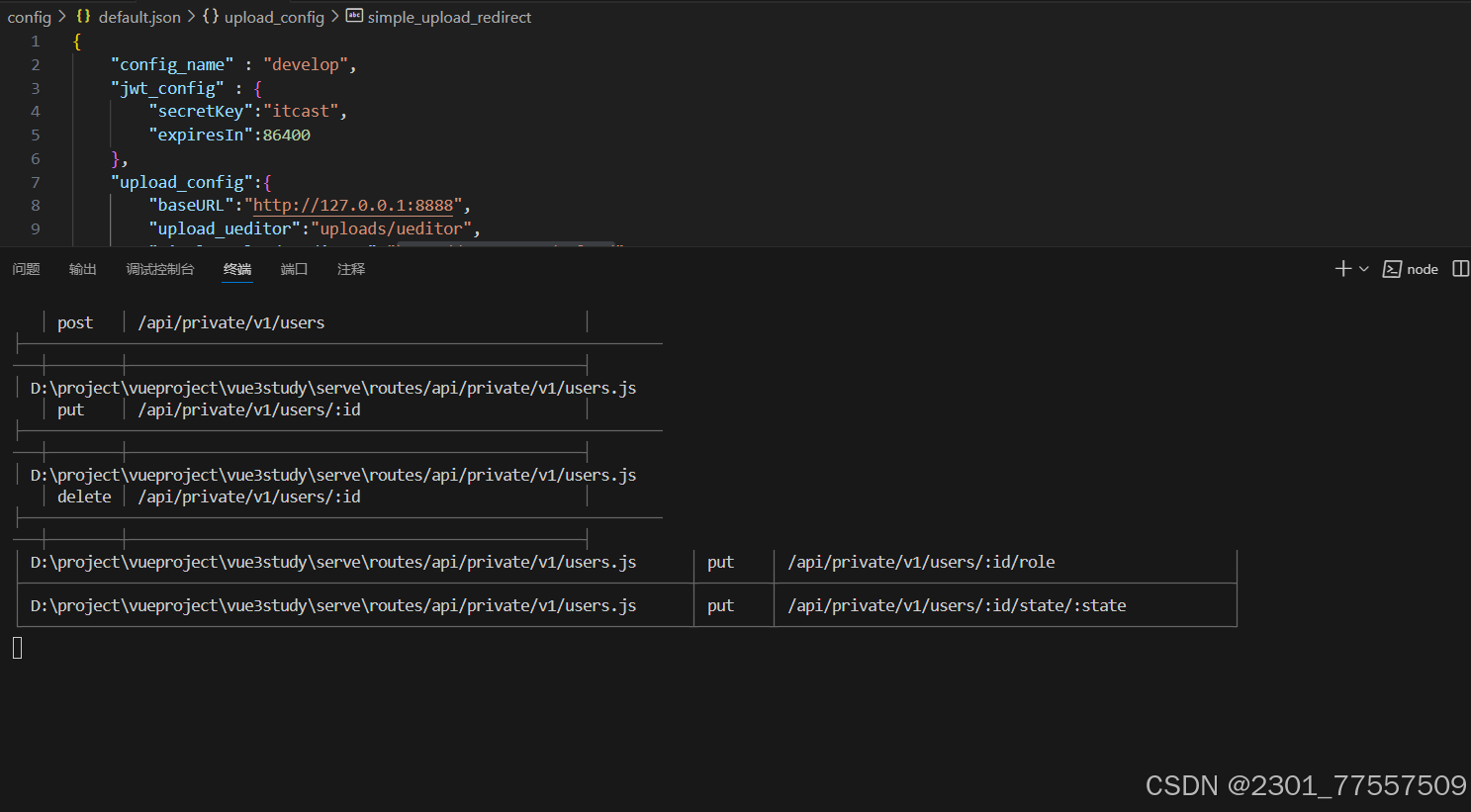Switch to the 问题 tab
The height and width of the screenshot is (812, 1471).
point(26,268)
